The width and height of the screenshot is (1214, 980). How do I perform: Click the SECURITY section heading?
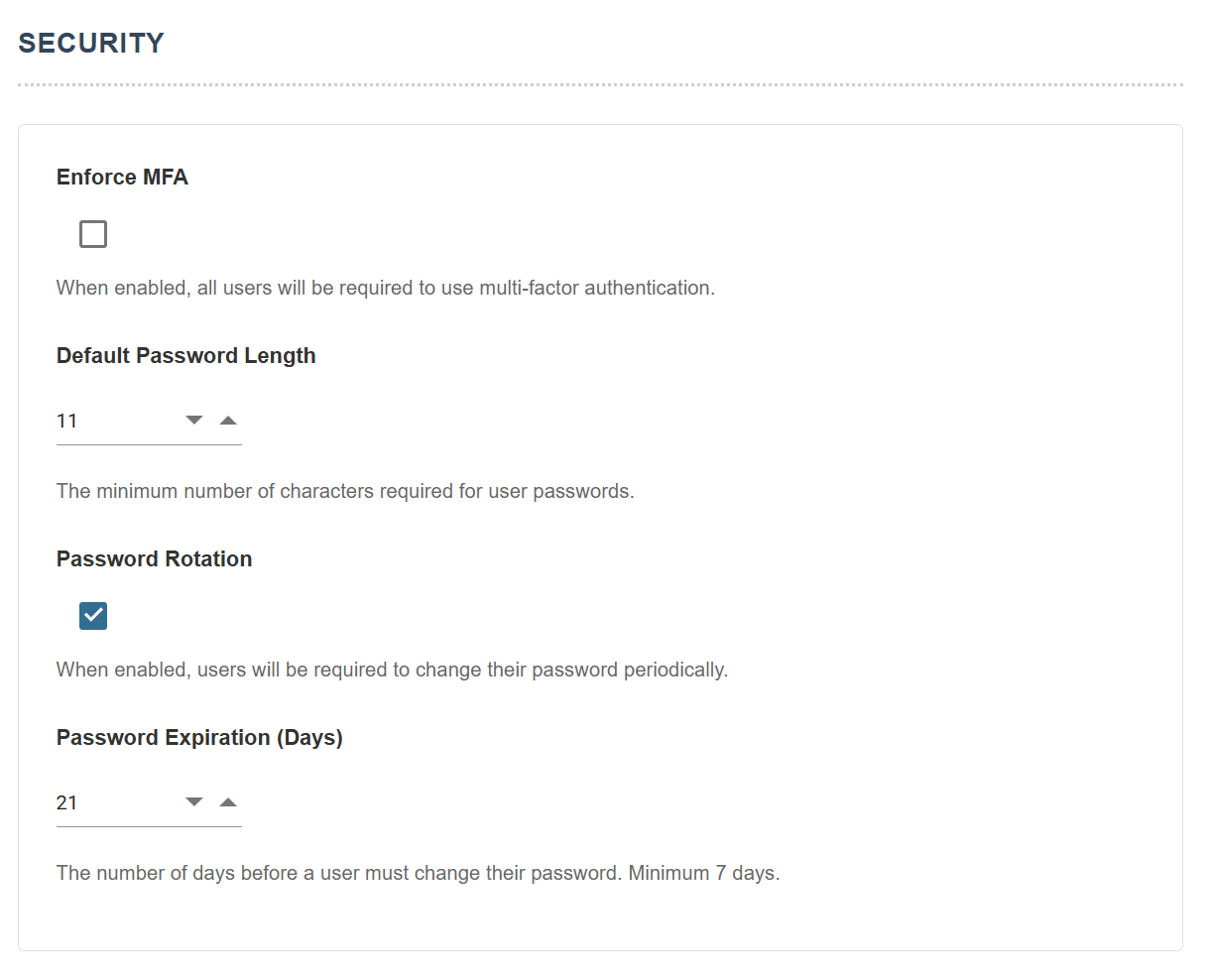91,43
